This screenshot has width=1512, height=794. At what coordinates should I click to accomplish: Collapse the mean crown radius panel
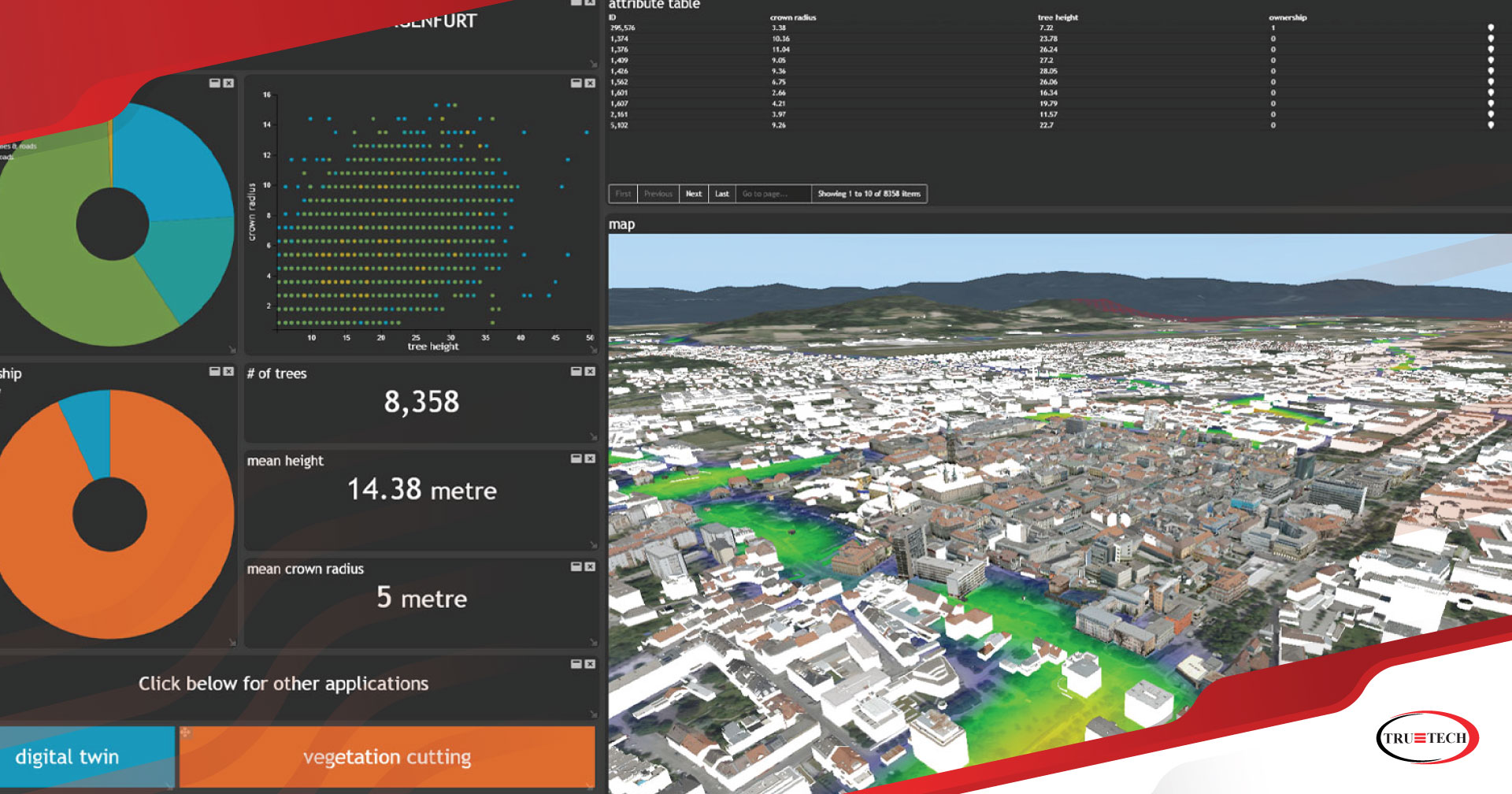click(x=576, y=567)
